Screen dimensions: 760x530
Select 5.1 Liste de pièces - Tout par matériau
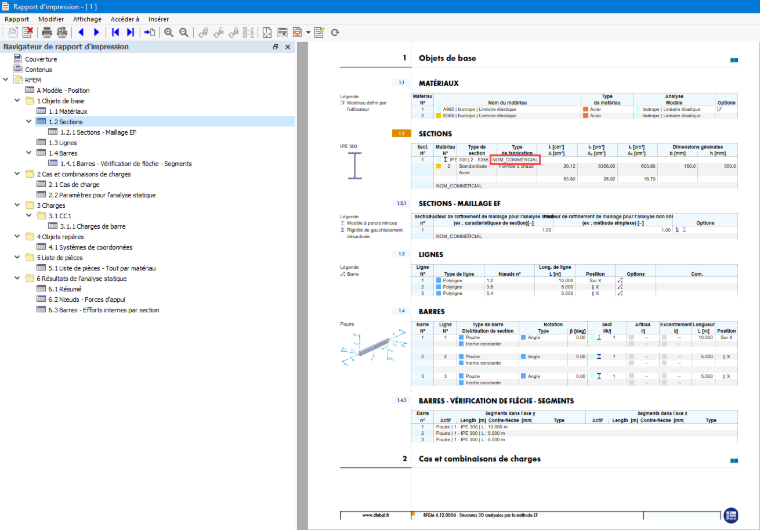coord(102,268)
